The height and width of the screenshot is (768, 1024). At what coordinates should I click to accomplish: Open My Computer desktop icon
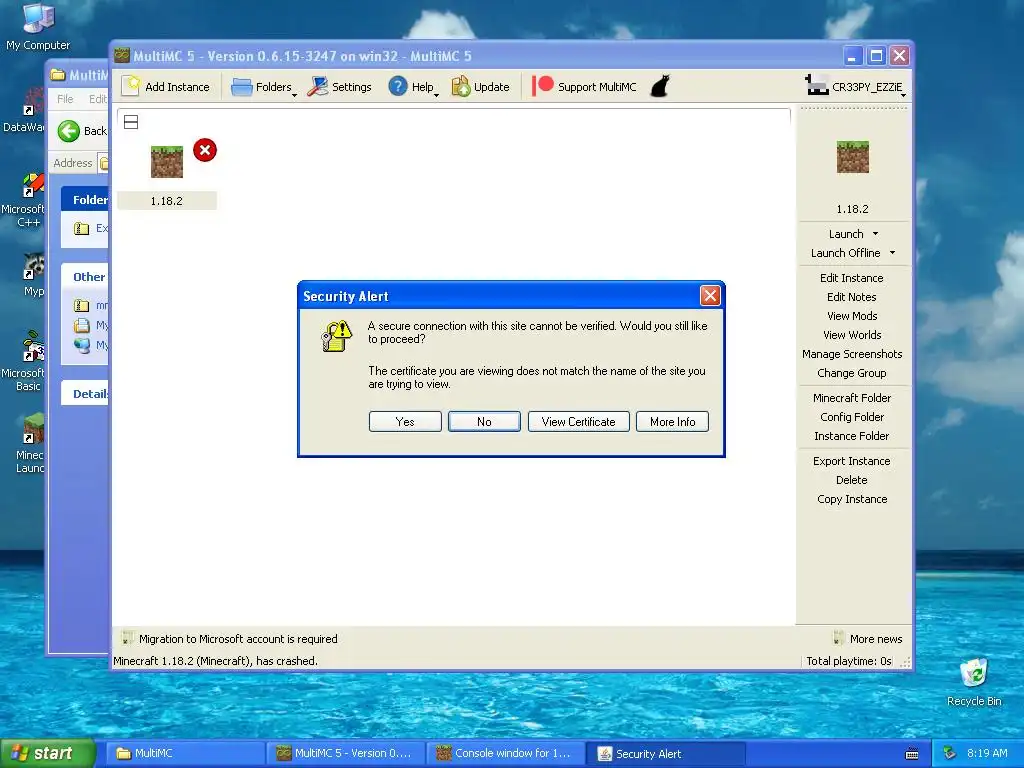coord(38,26)
